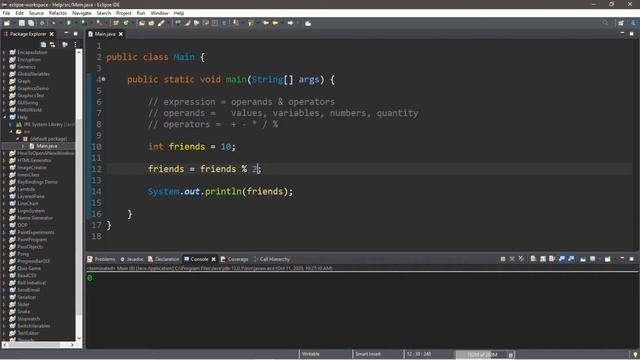Viewport: 640px width, 360px height.
Task: Maximize the Package Explorer panel
Action: (76, 33)
